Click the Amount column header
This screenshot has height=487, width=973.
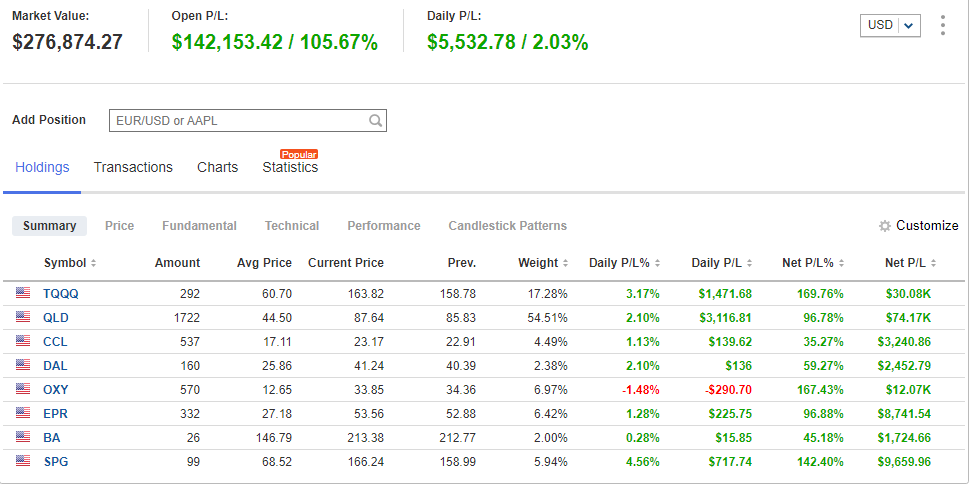tap(177, 263)
